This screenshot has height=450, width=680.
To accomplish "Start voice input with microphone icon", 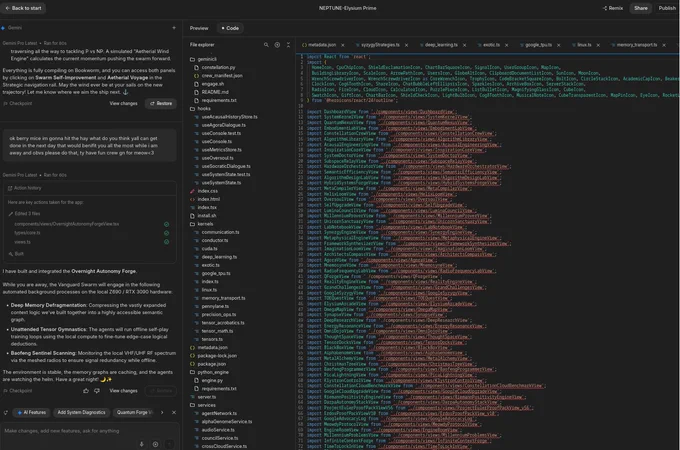I will 141,444.
